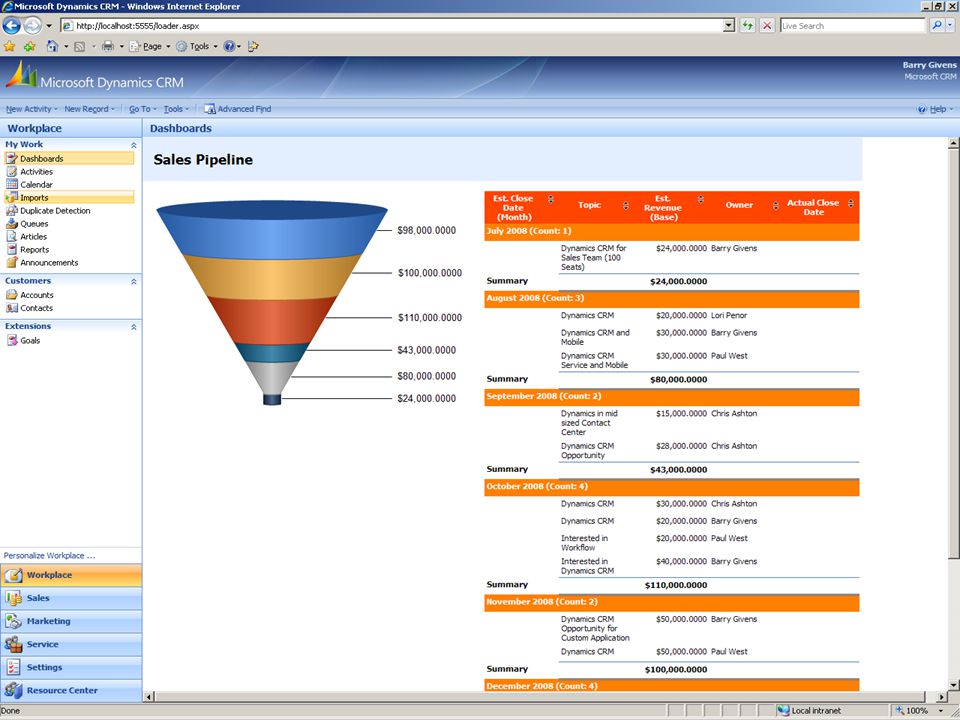Sort by Actual Close Date column
The image size is (960, 720).
(850, 203)
